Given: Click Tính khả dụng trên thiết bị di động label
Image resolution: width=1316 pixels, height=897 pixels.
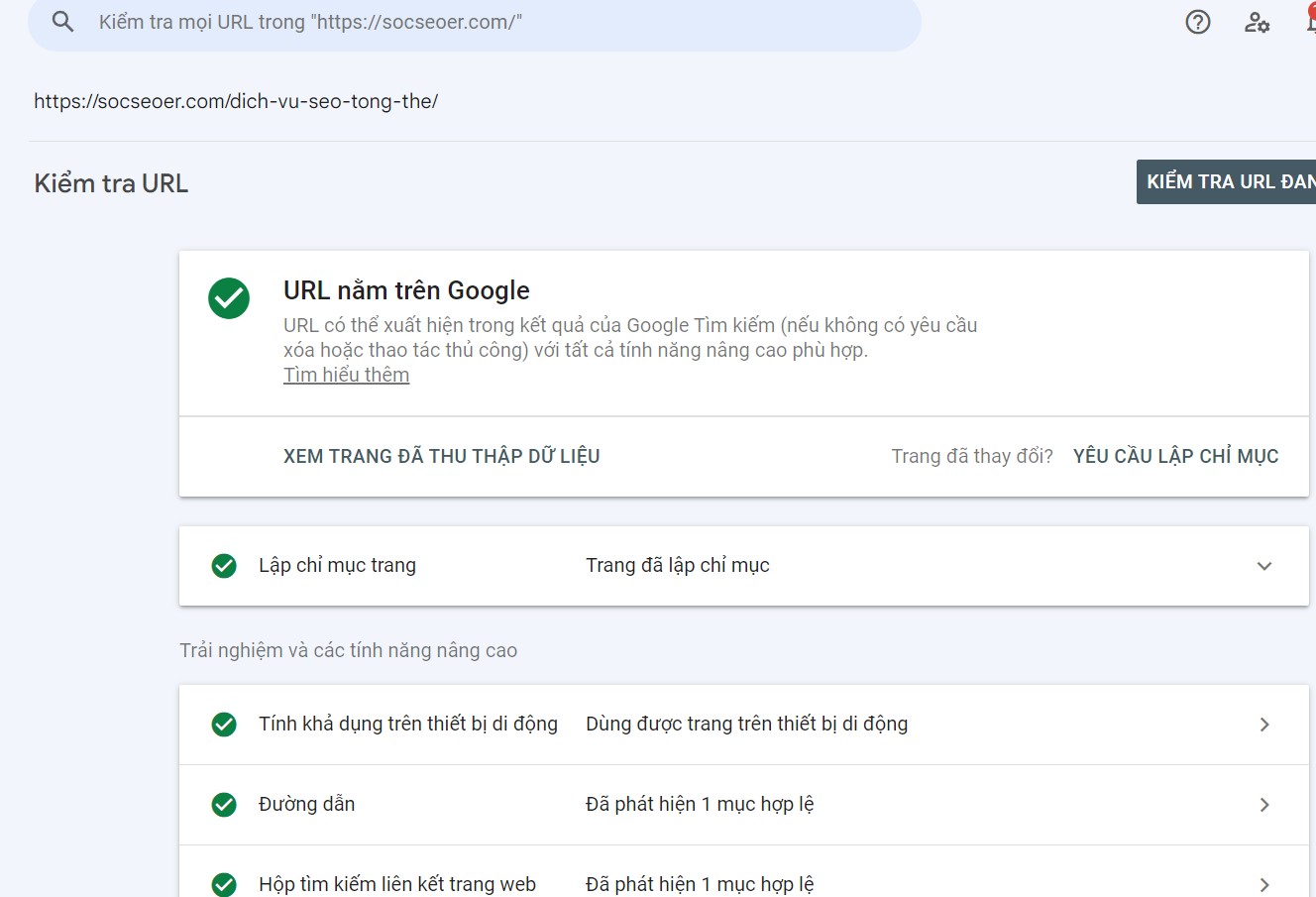Looking at the screenshot, I should [x=408, y=724].
